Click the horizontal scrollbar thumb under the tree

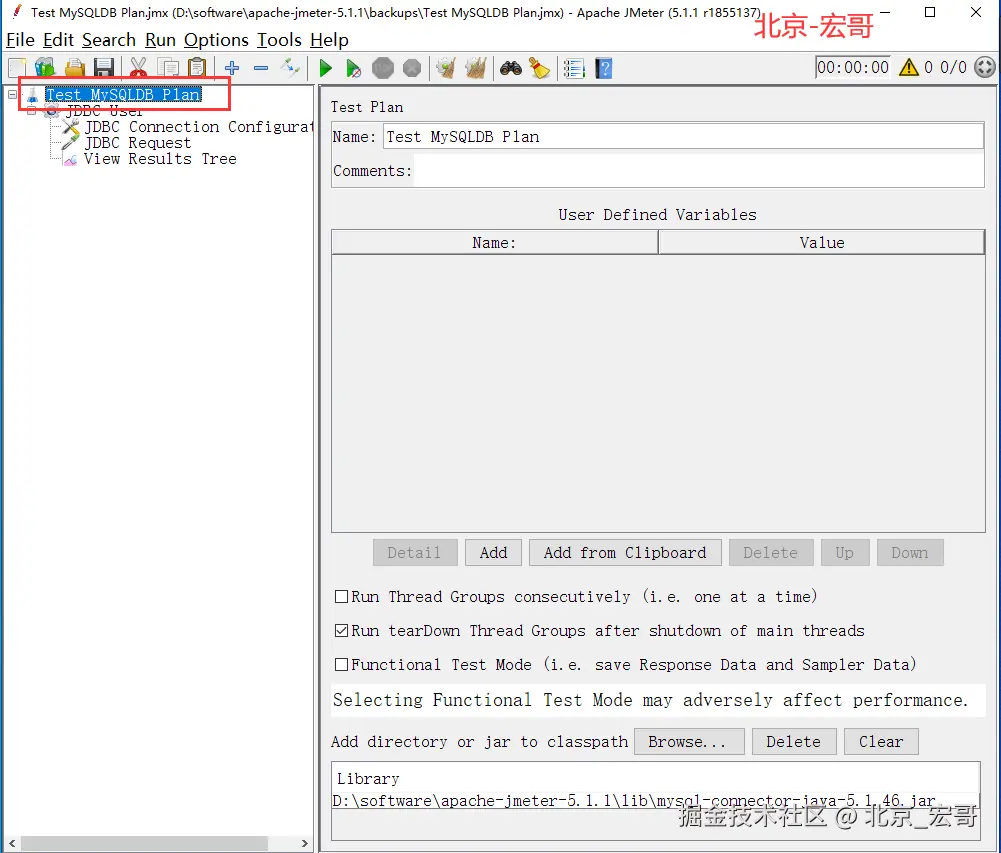[145, 843]
